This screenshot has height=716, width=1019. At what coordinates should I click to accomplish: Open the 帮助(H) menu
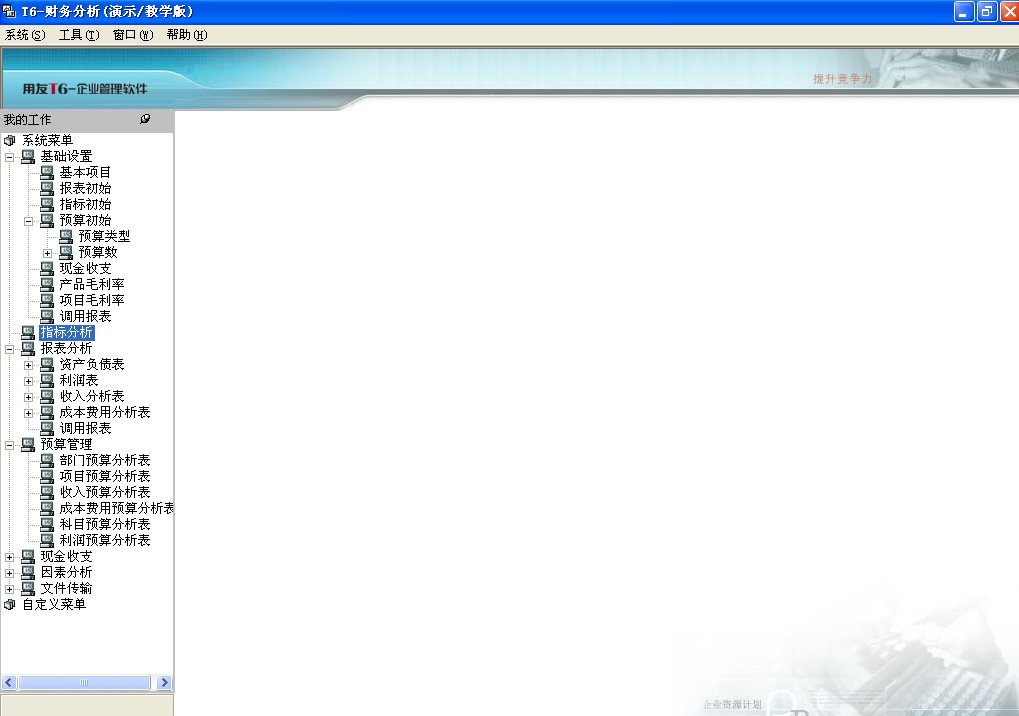click(x=187, y=35)
